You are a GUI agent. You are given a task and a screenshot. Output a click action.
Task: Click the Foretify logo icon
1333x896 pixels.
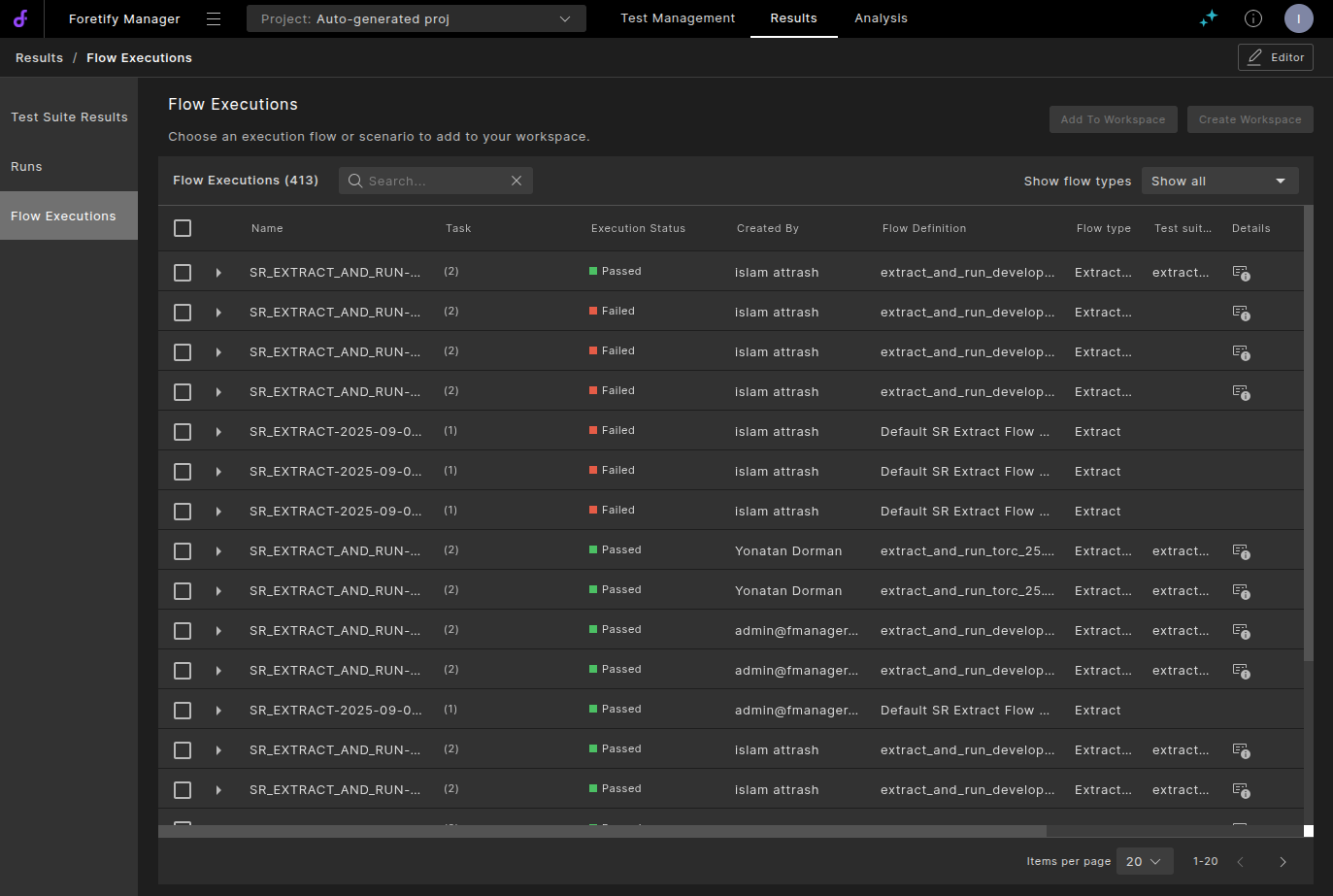(x=20, y=18)
